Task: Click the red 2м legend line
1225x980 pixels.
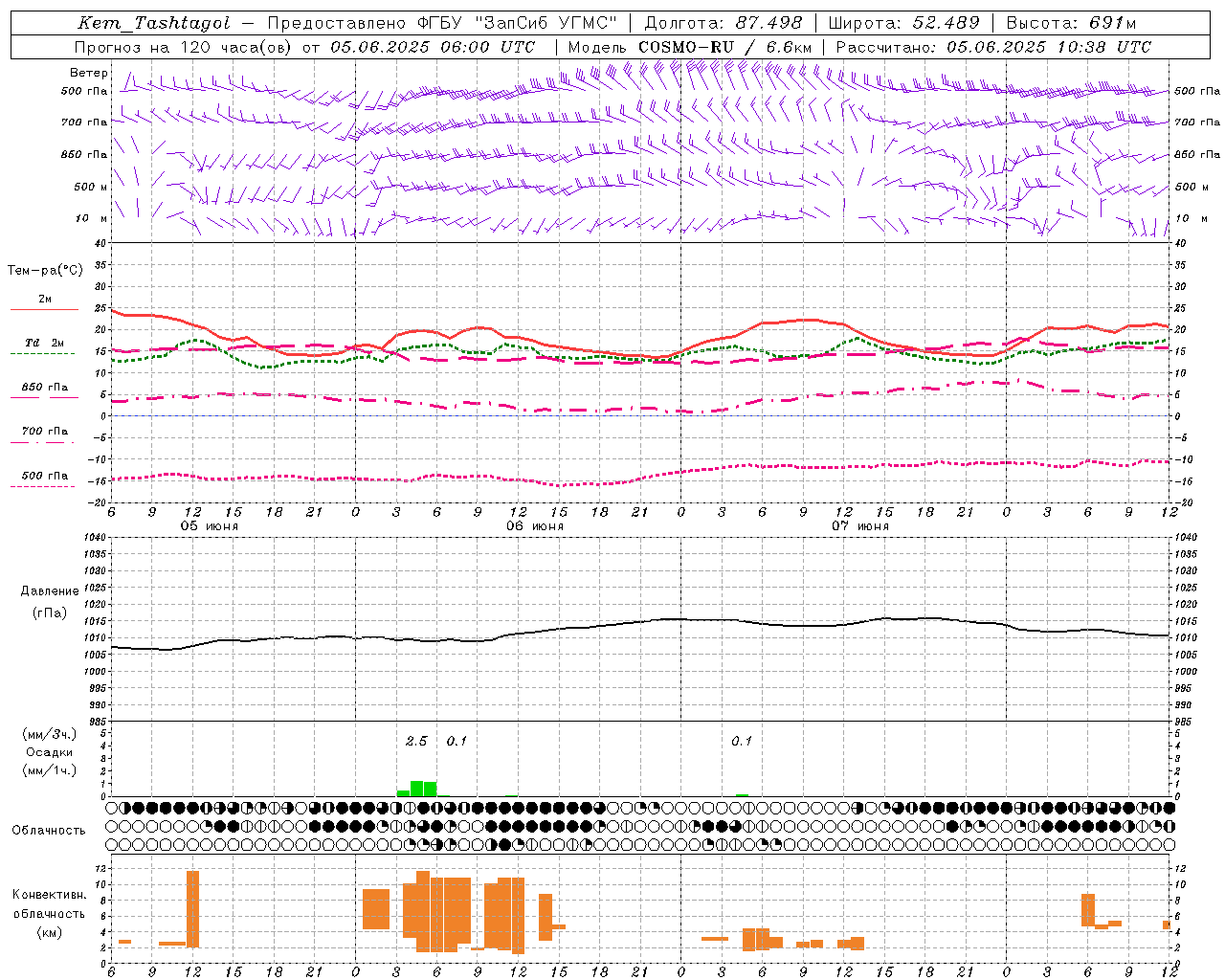Action: click(x=44, y=309)
